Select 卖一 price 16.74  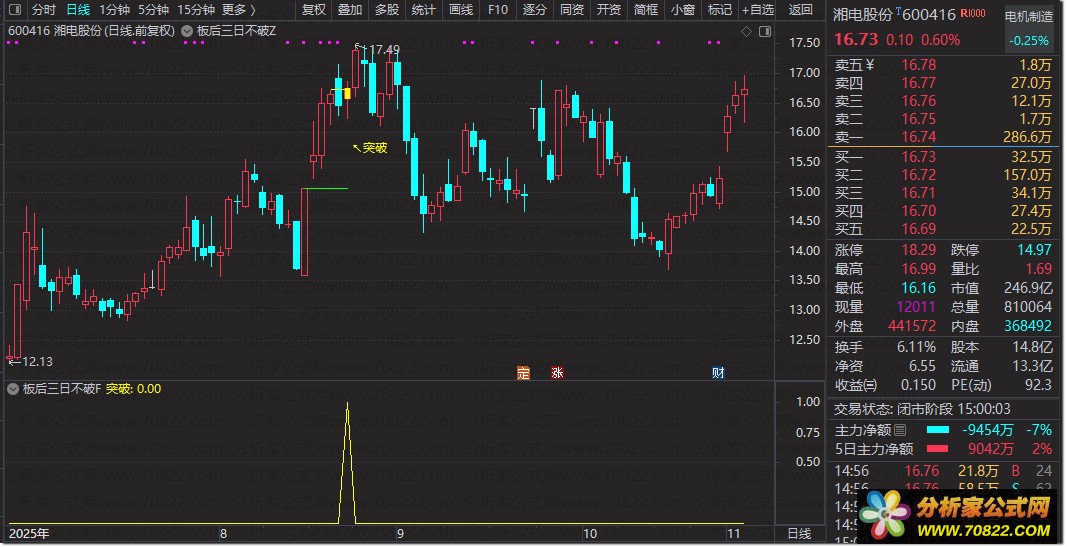click(919, 137)
